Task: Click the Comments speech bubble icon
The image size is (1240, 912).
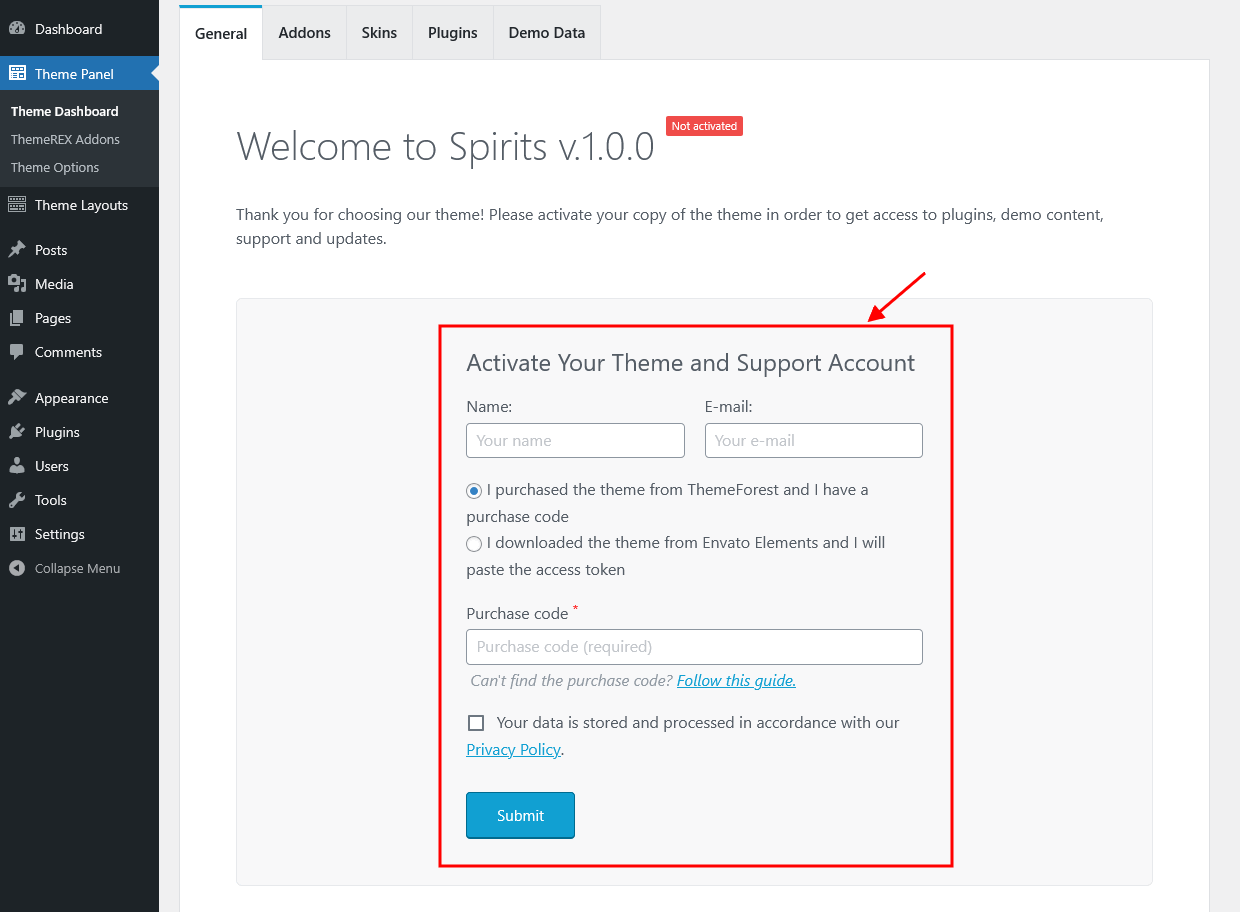Action: (x=17, y=352)
